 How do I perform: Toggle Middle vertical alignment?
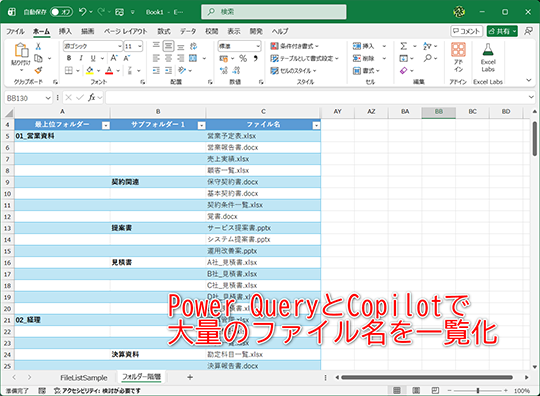coord(168,46)
